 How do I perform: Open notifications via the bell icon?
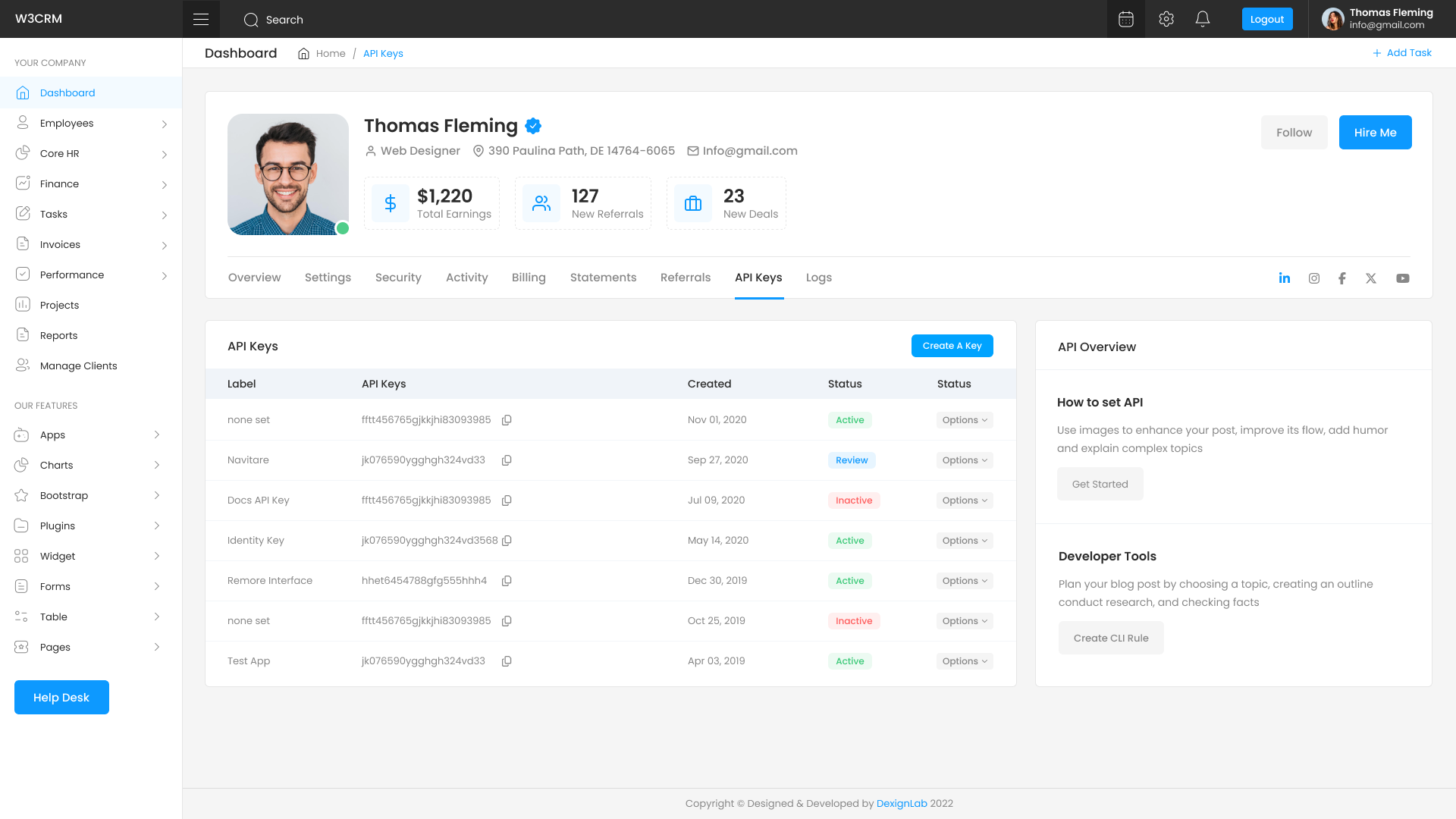point(1203,19)
